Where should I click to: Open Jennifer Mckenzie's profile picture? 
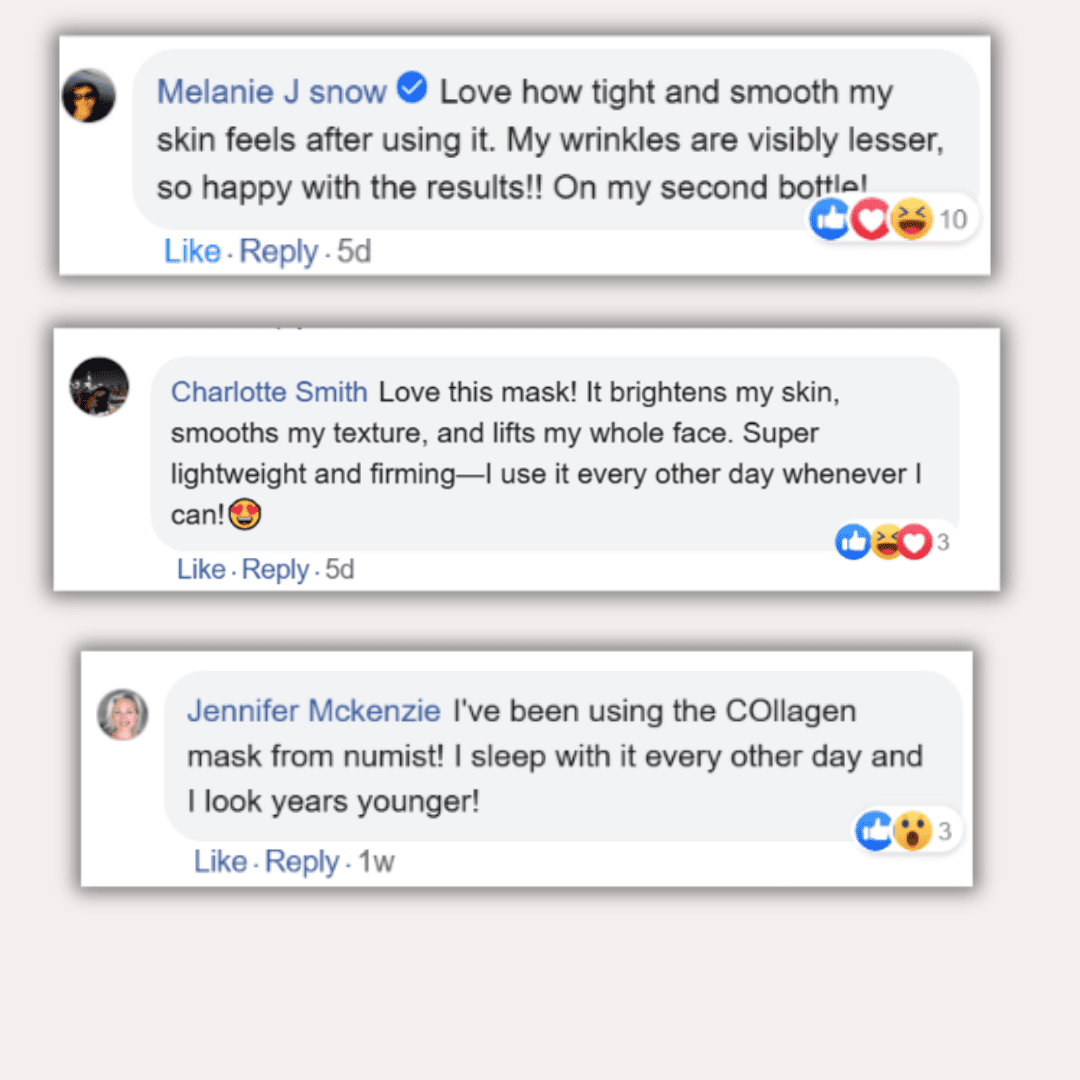click(122, 715)
